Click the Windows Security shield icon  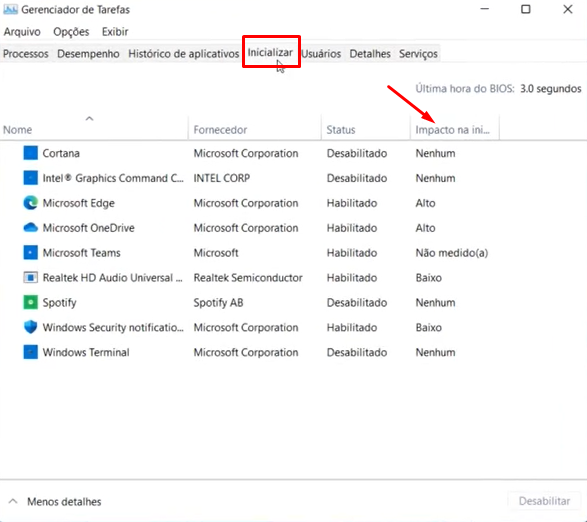(x=30, y=327)
